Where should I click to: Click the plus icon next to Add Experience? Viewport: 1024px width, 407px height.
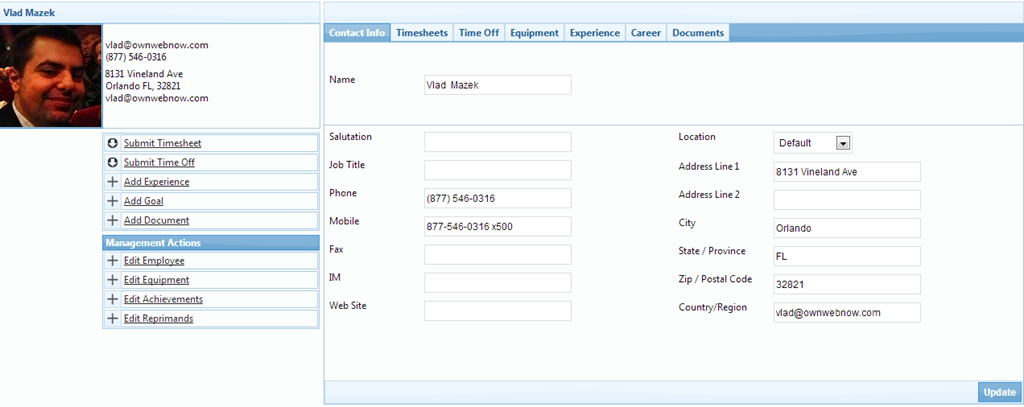point(113,182)
